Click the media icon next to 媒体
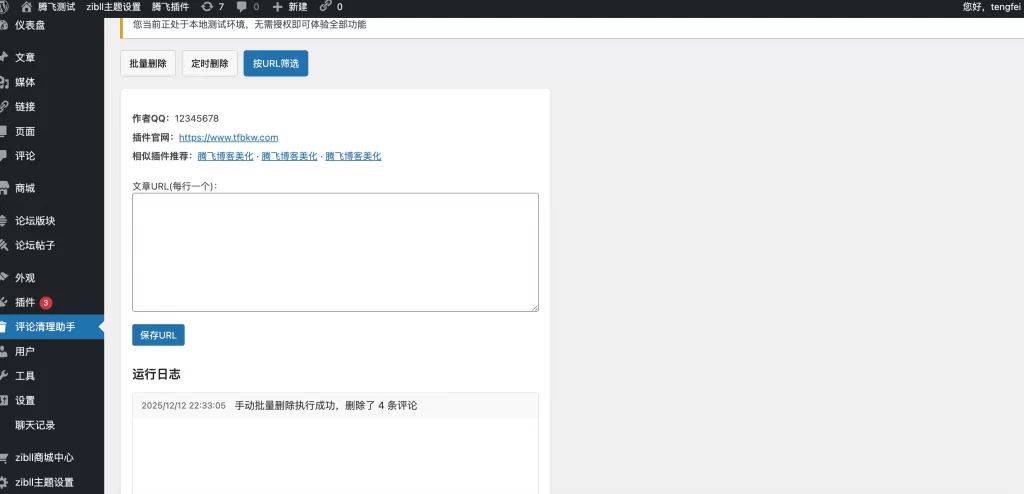 point(3,82)
